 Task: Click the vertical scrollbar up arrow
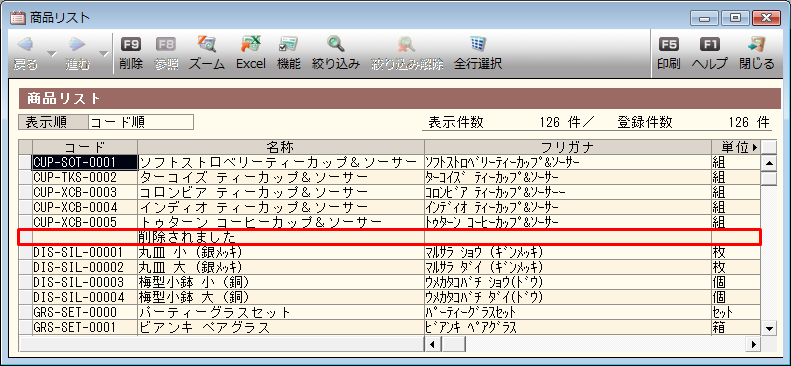click(x=769, y=163)
